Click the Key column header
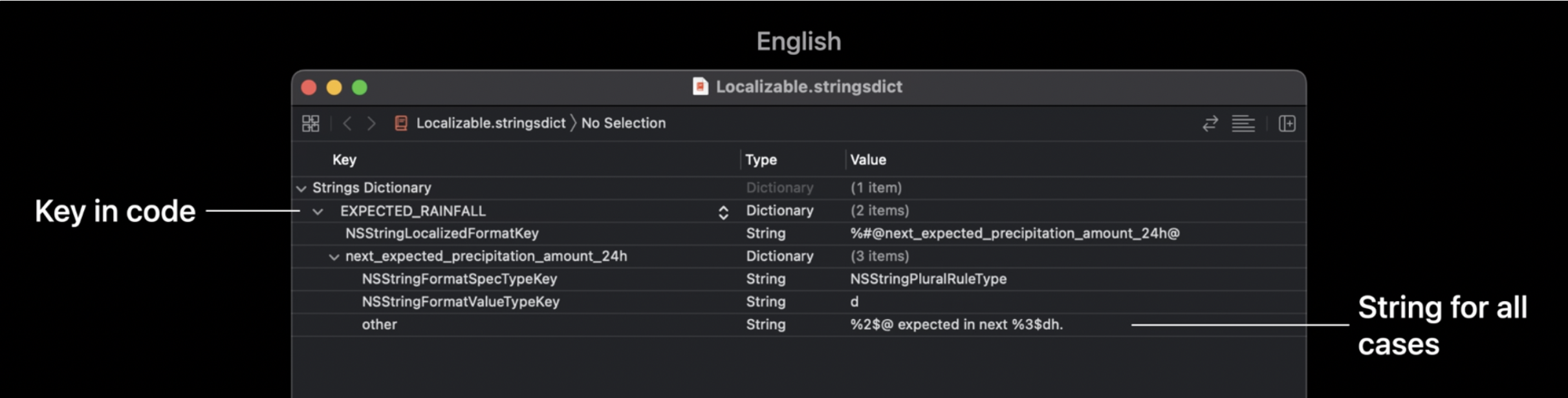 [x=344, y=160]
